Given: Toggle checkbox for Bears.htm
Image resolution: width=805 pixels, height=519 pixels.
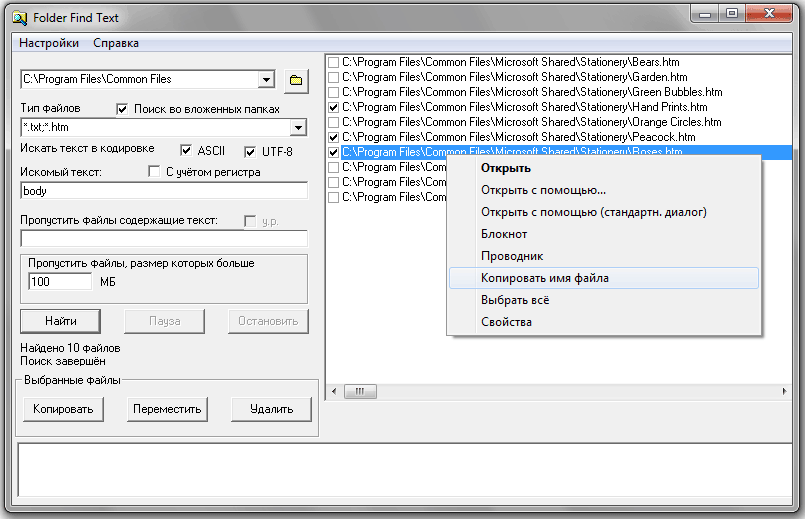Looking at the screenshot, I should point(333,63).
